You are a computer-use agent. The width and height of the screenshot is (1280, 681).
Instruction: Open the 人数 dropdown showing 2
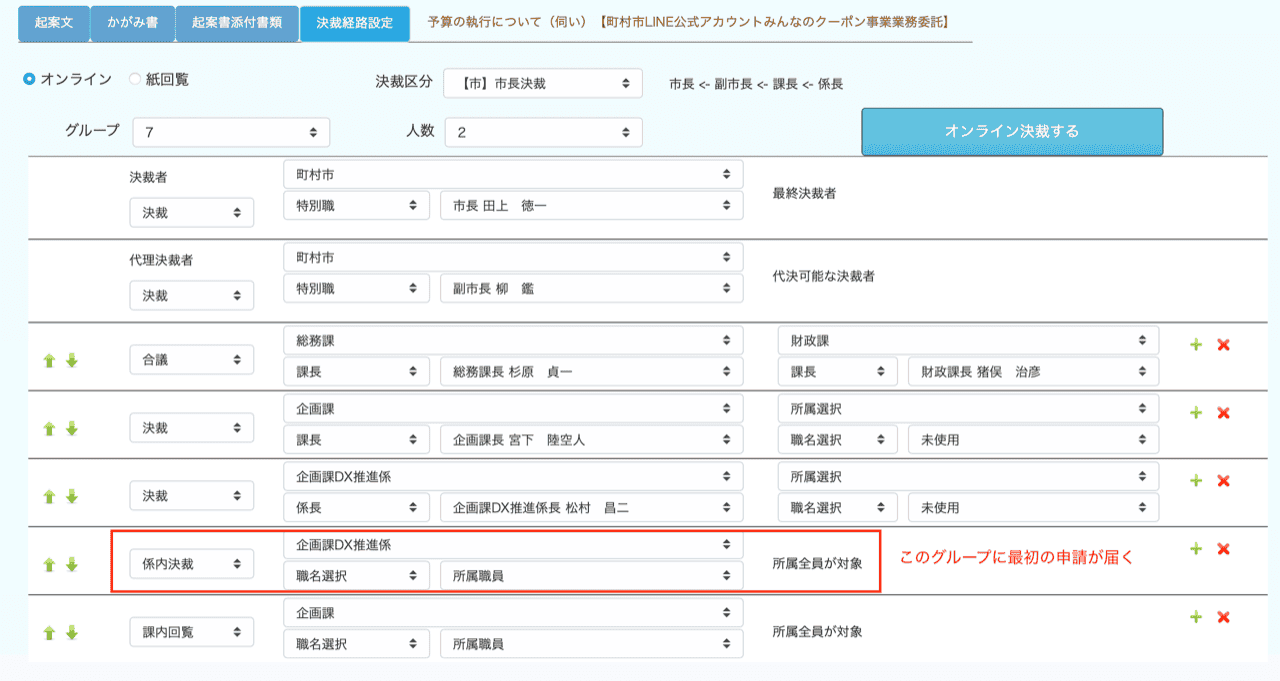tap(542, 132)
